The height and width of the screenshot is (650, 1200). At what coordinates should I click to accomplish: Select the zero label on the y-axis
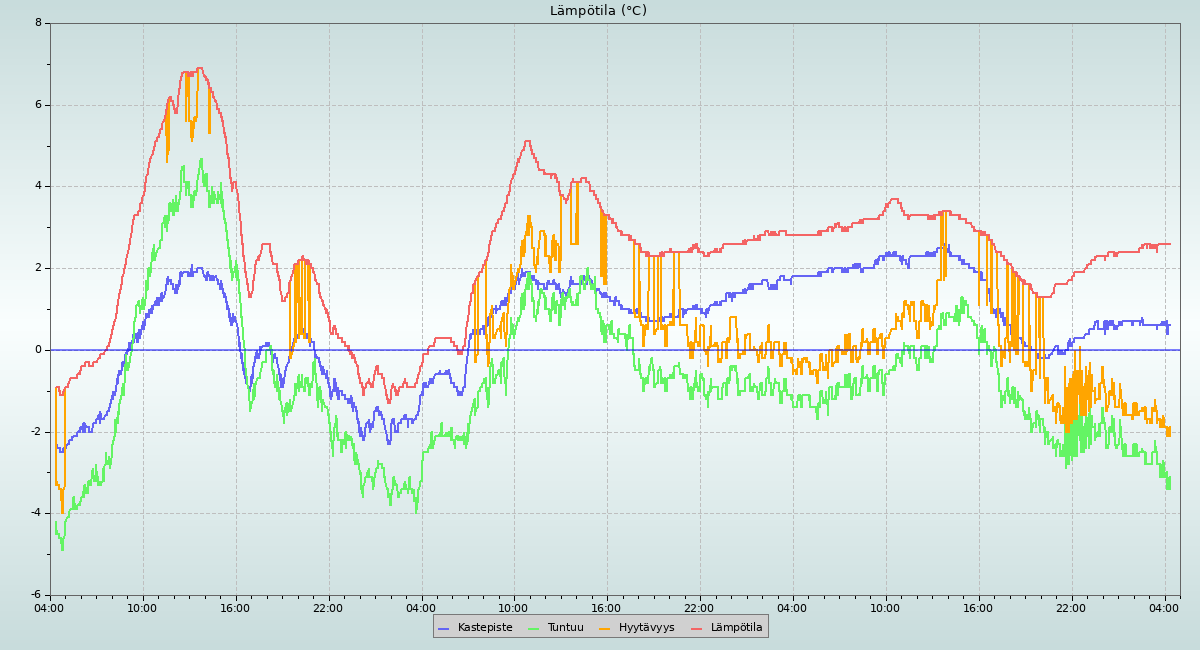[x=38, y=350]
